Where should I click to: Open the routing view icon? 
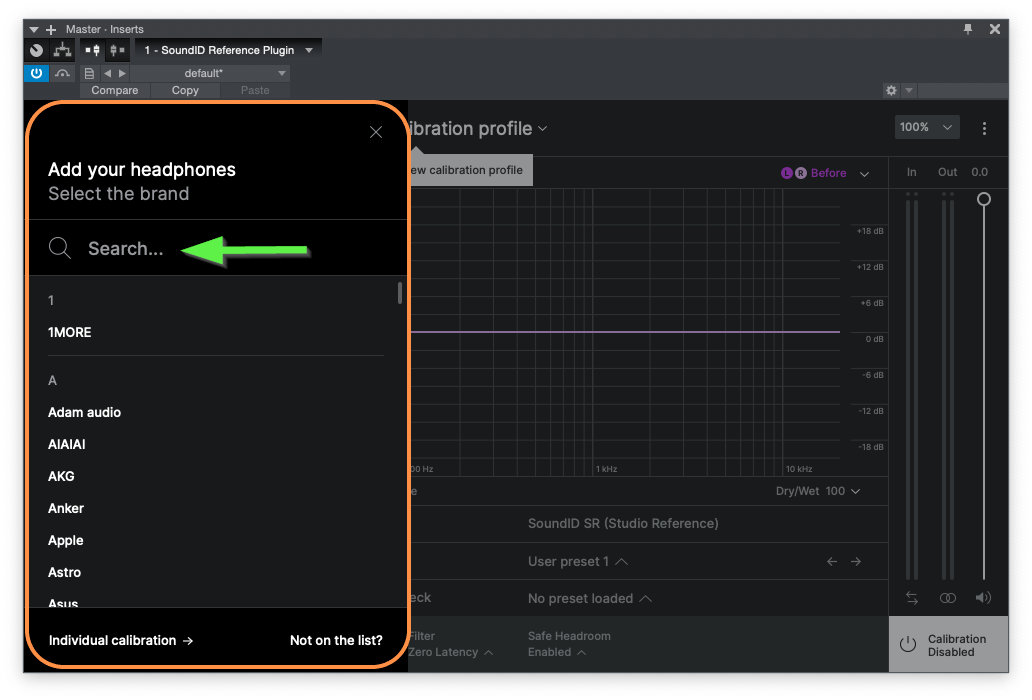(x=63, y=50)
